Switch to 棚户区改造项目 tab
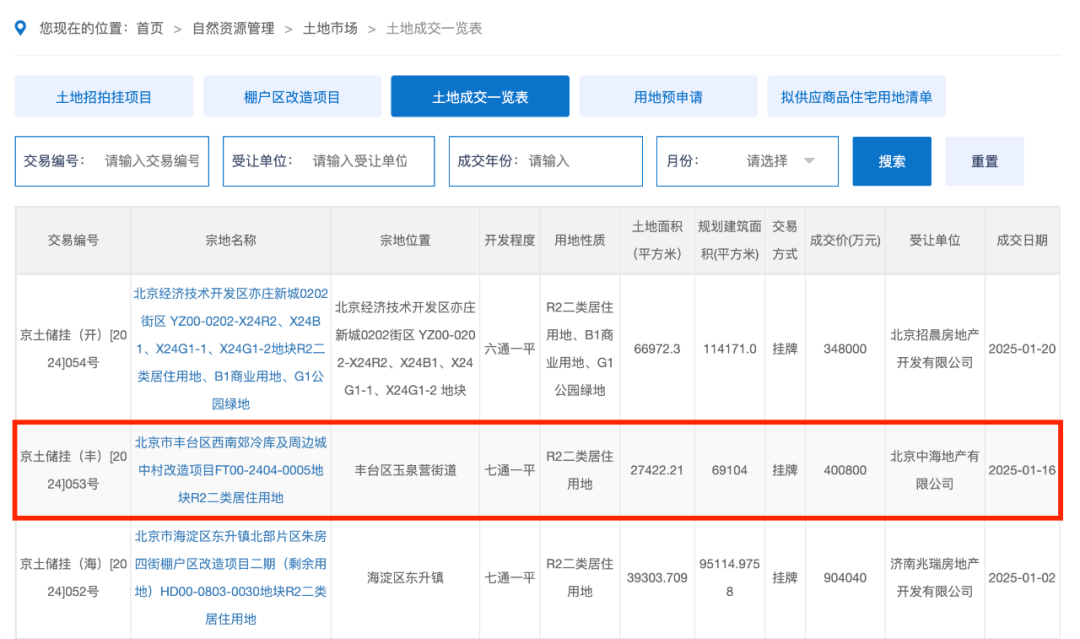 pos(292,97)
